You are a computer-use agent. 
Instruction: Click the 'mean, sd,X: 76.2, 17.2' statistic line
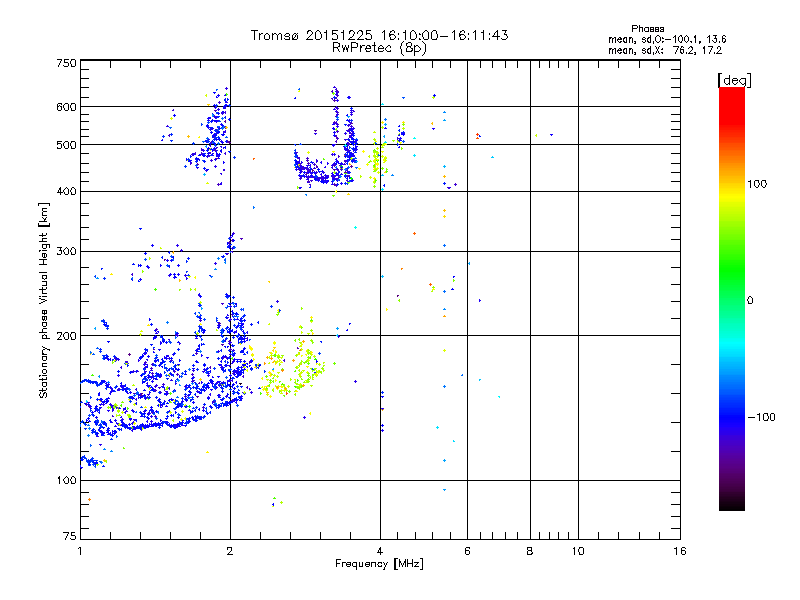(665, 50)
